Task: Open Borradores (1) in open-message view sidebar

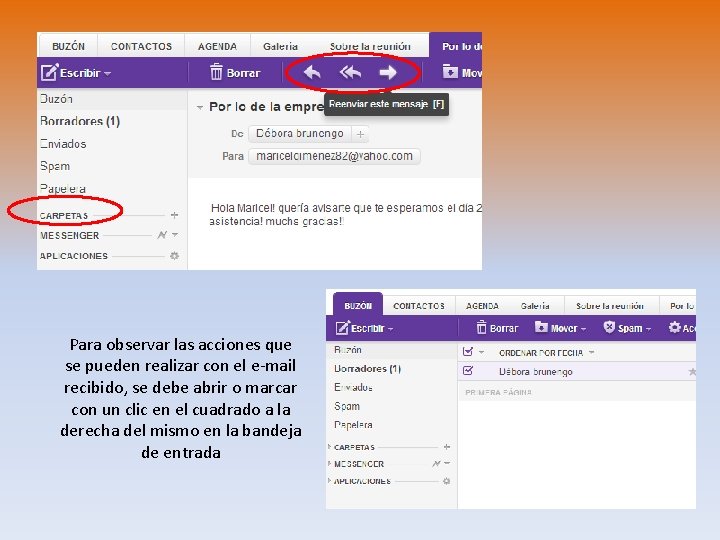Action: coord(80,121)
